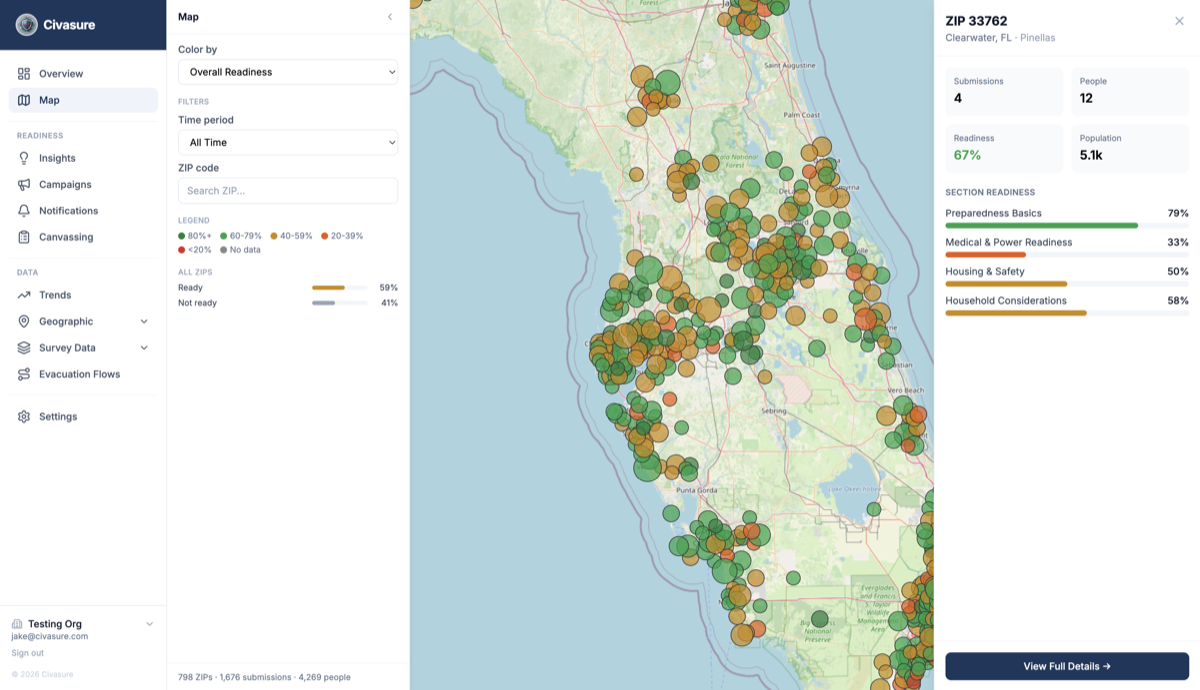The image size is (1200, 690).
Task: Toggle the No data legend filter
Action: coord(241,249)
